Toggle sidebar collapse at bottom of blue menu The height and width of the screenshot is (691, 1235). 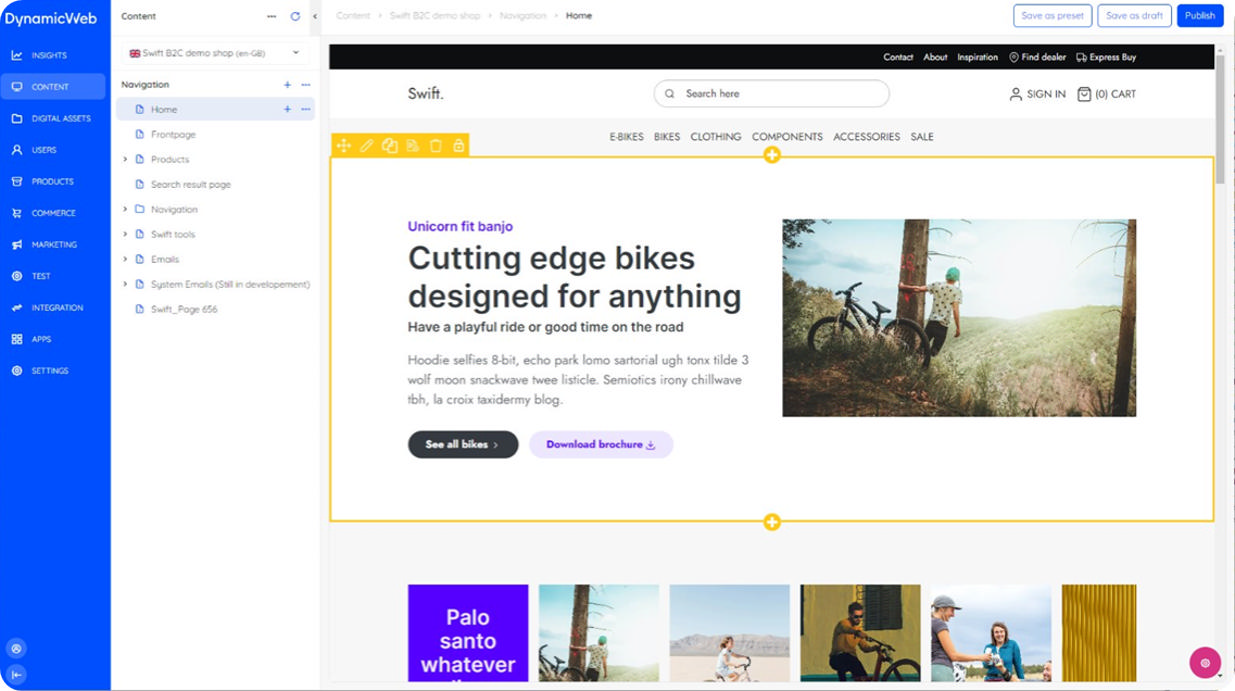click(17, 675)
